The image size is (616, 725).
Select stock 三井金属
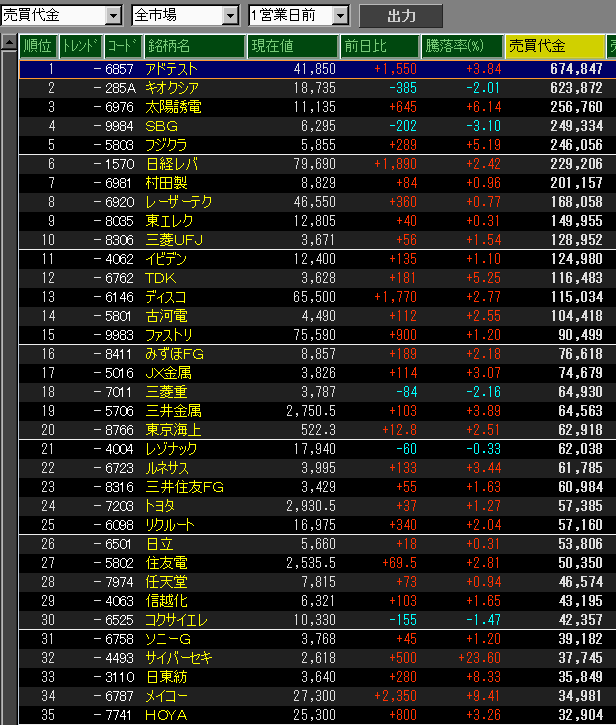[x=173, y=411]
